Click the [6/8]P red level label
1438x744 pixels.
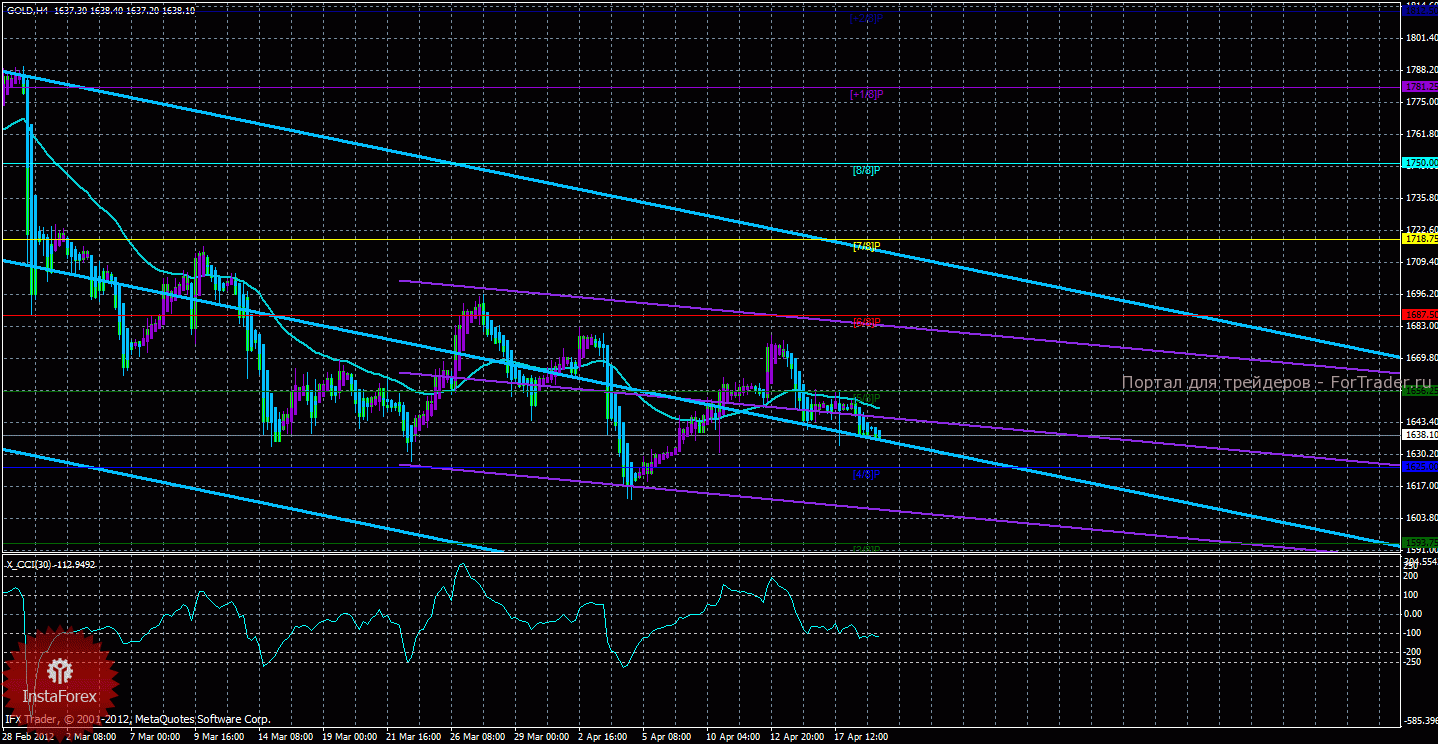click(866, 322)
